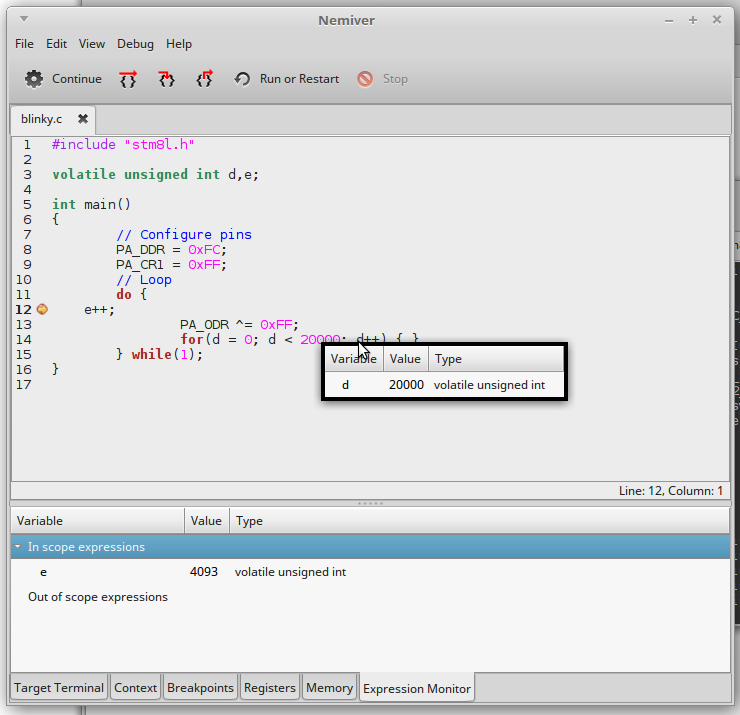Click the popup's Value column header
Image resolution: width=740 pixels, height=715 pixels.
click(x=405, y=359)
